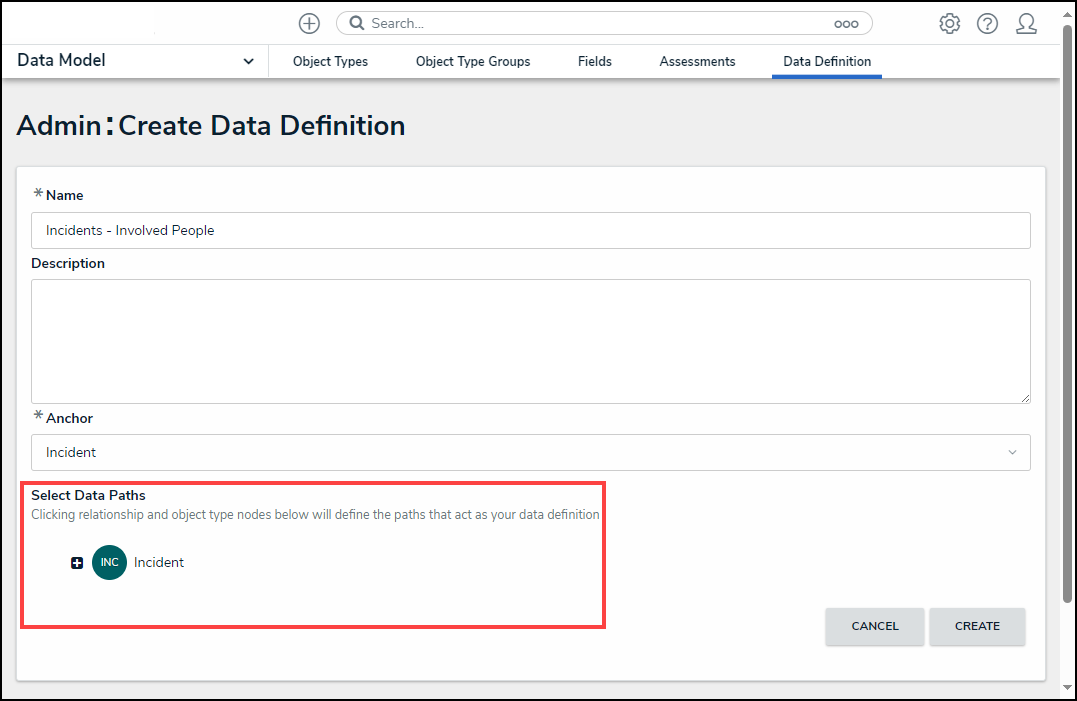Open the settings gear icon
Screen dimensions: 1077x701
949,24
